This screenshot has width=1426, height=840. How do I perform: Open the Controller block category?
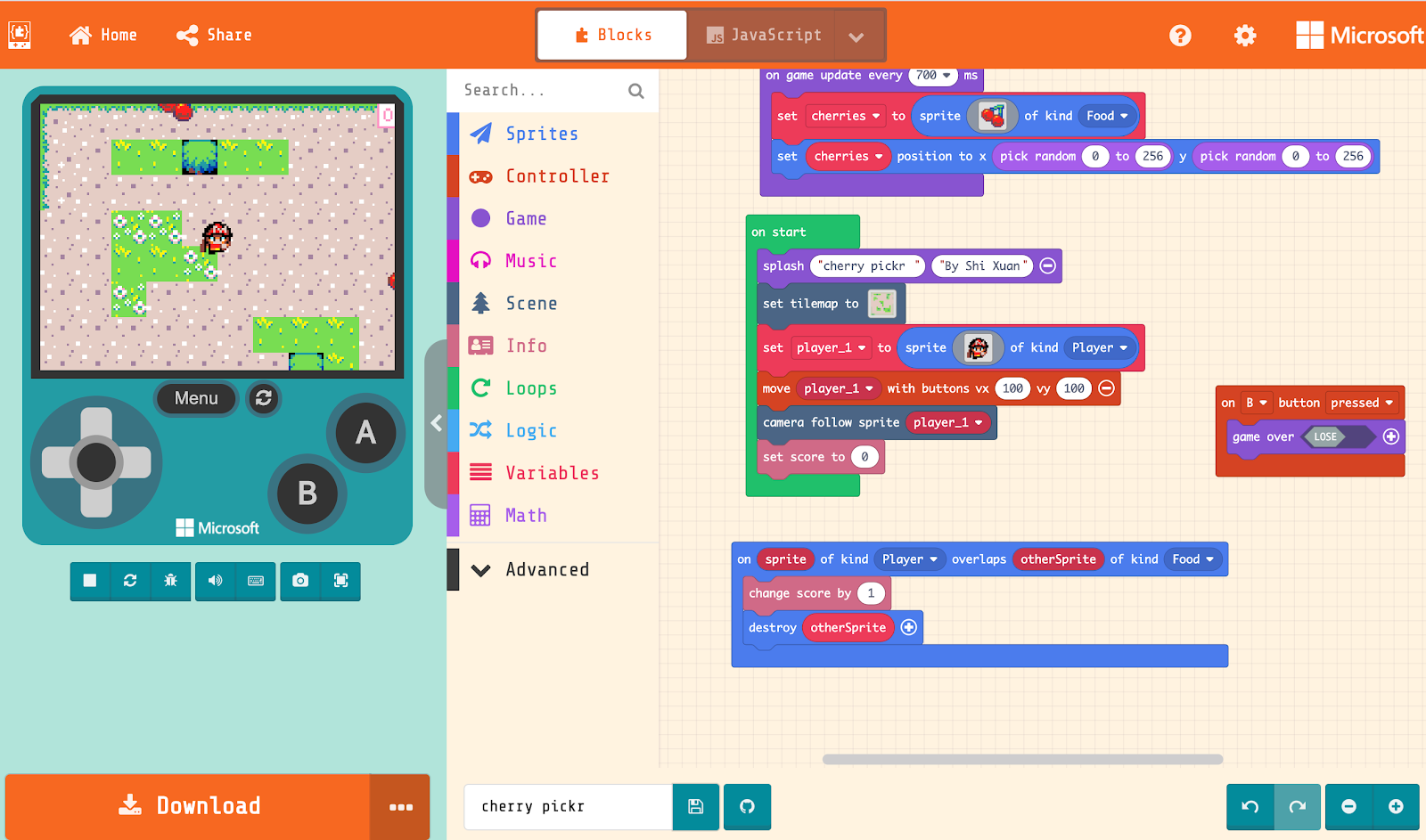point(553,176)
